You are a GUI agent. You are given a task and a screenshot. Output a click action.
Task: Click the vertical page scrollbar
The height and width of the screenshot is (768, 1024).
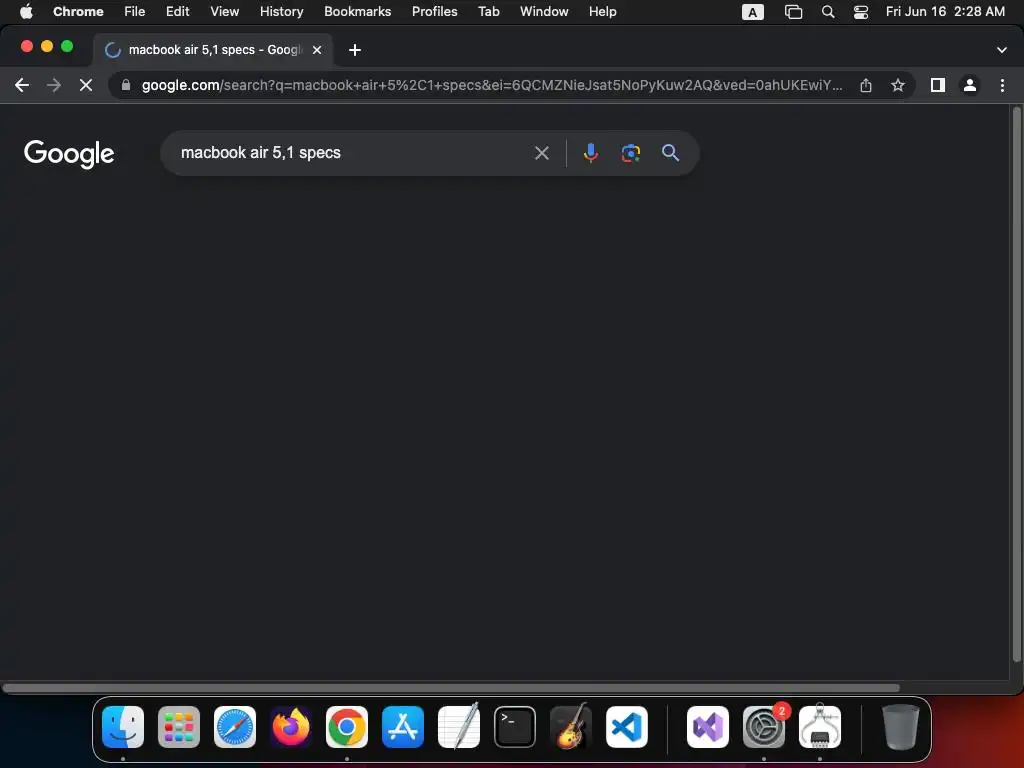tap(1016, 384)
